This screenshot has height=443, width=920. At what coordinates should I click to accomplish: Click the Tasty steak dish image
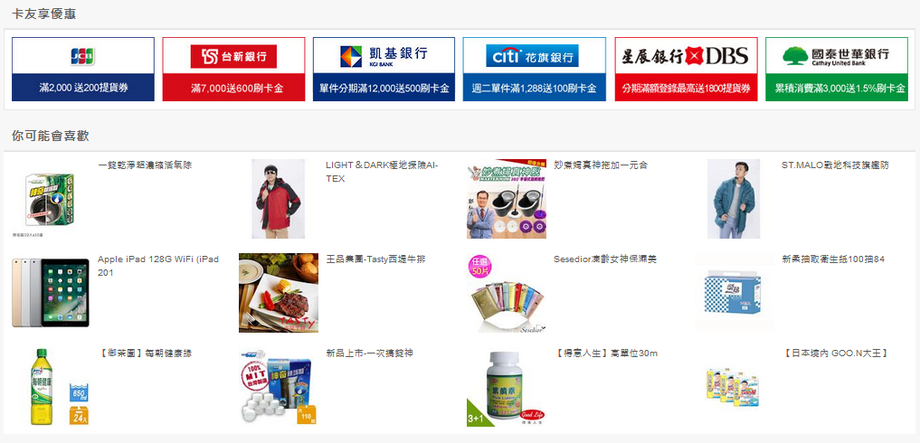pos(278,293)
